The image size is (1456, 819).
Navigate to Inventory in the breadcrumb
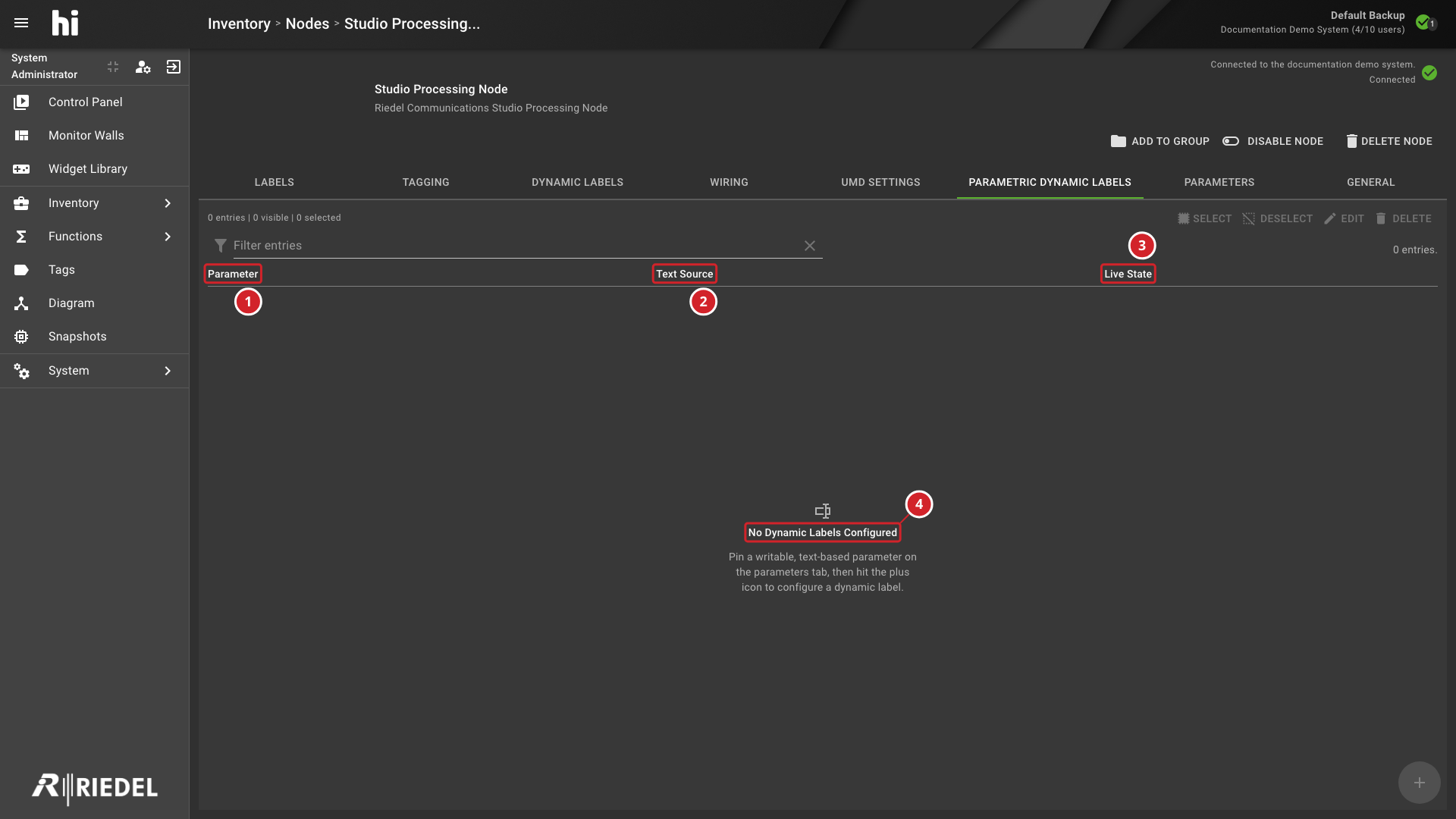[239, 24]
